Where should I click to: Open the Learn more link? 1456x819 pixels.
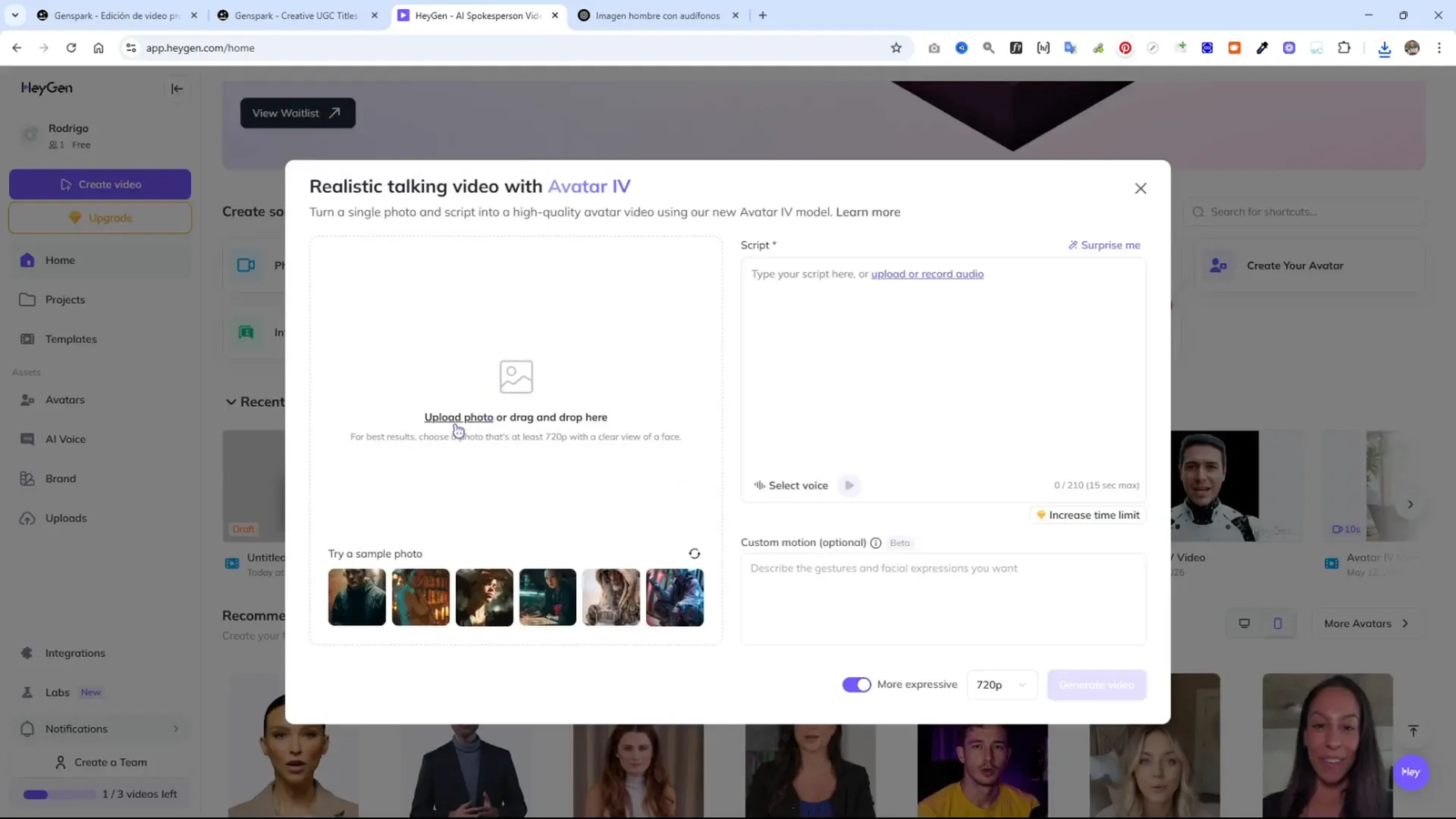coord(867,211)
